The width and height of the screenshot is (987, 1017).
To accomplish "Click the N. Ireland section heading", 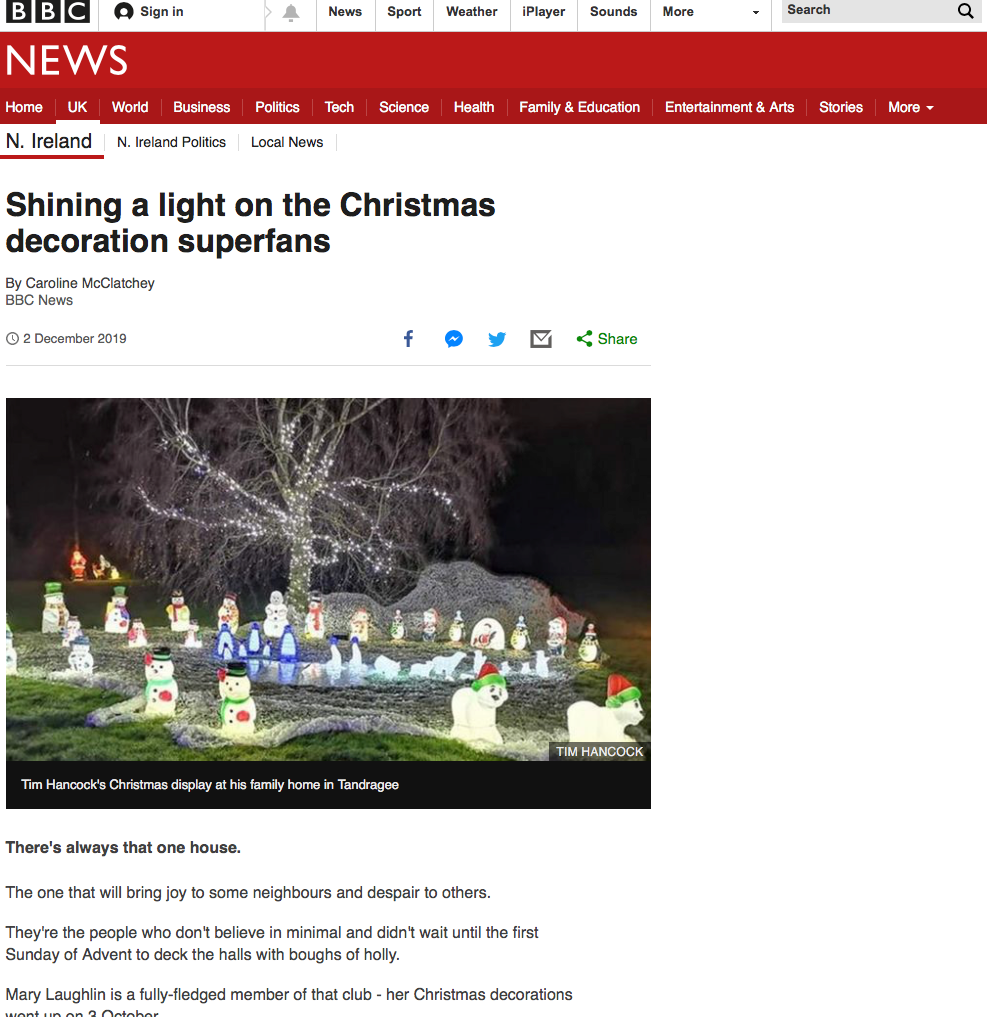I will (49, 141).
